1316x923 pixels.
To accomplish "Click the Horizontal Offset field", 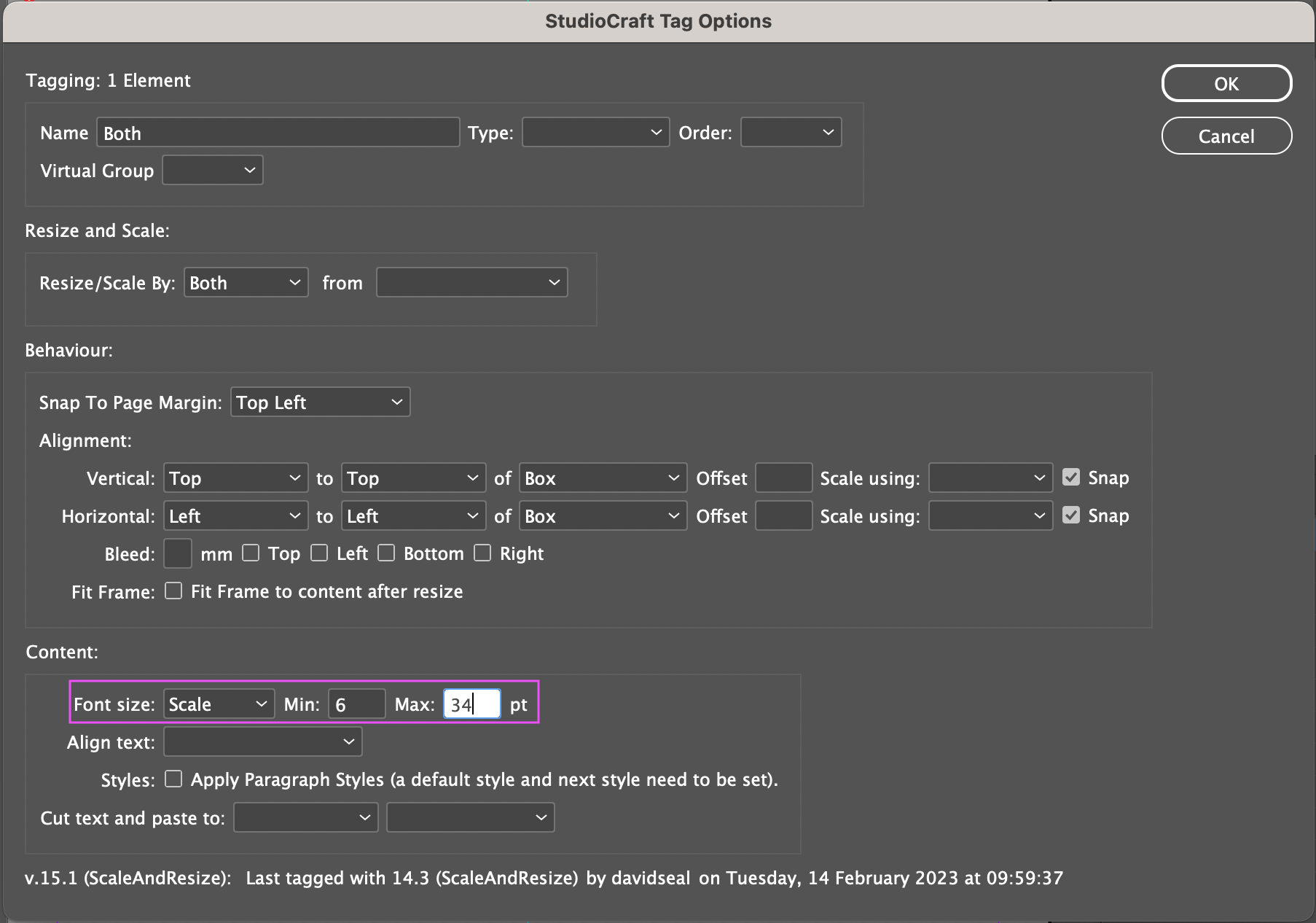I will click(783, 516).
